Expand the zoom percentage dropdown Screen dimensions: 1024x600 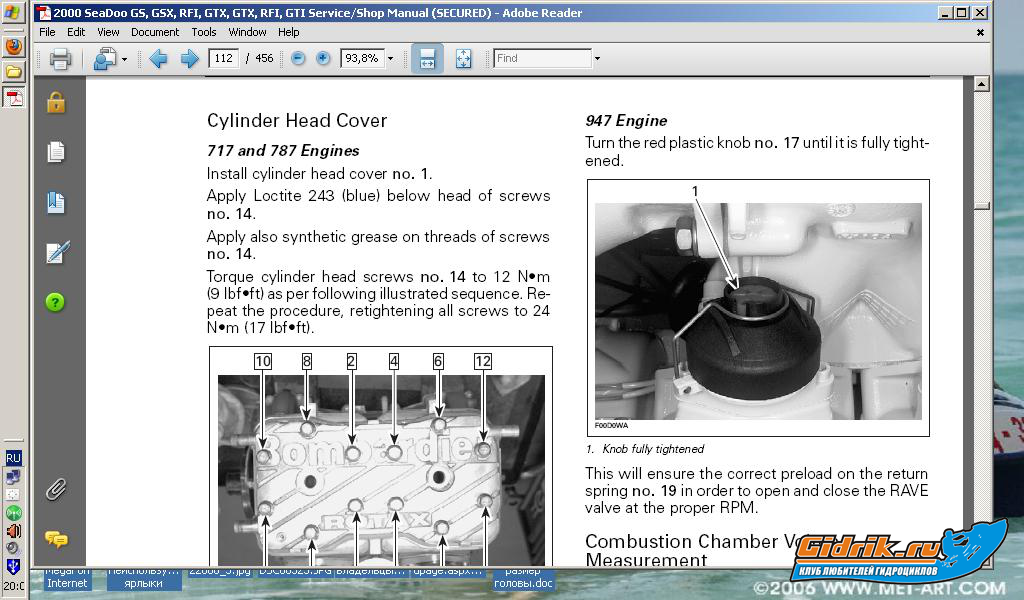click(389, 59)
